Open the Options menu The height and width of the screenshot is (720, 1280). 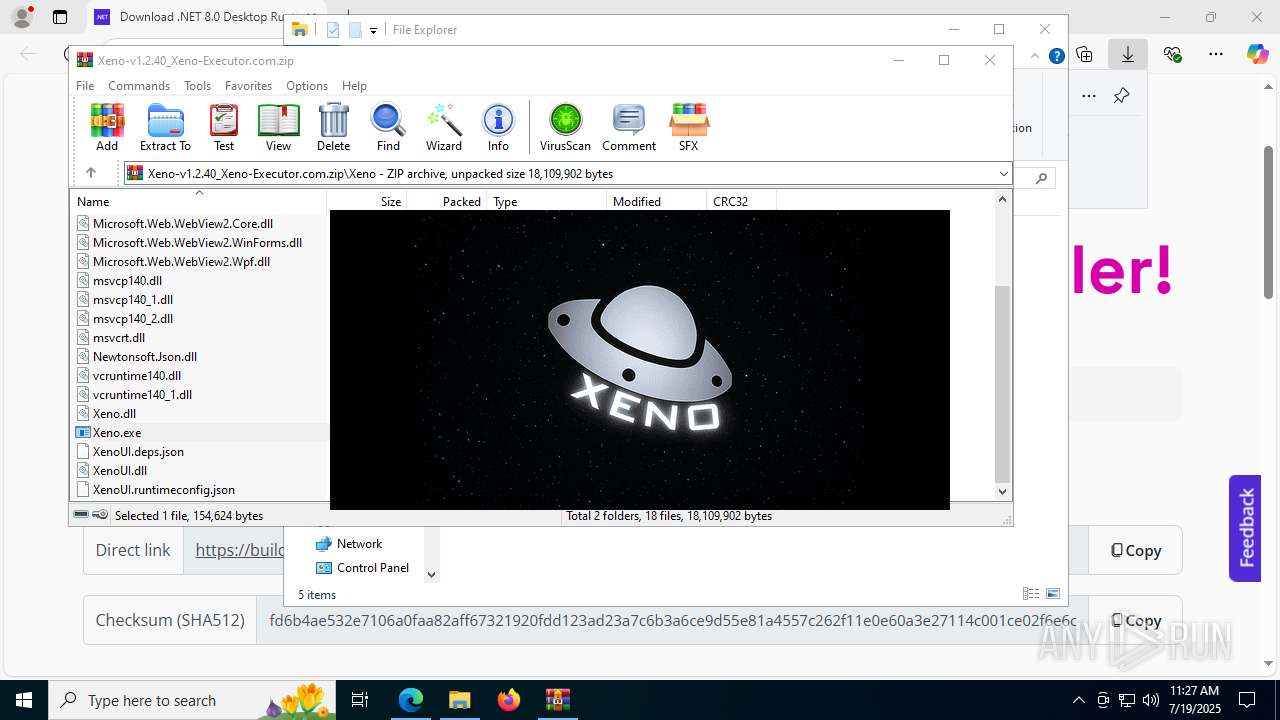[307, 86]
